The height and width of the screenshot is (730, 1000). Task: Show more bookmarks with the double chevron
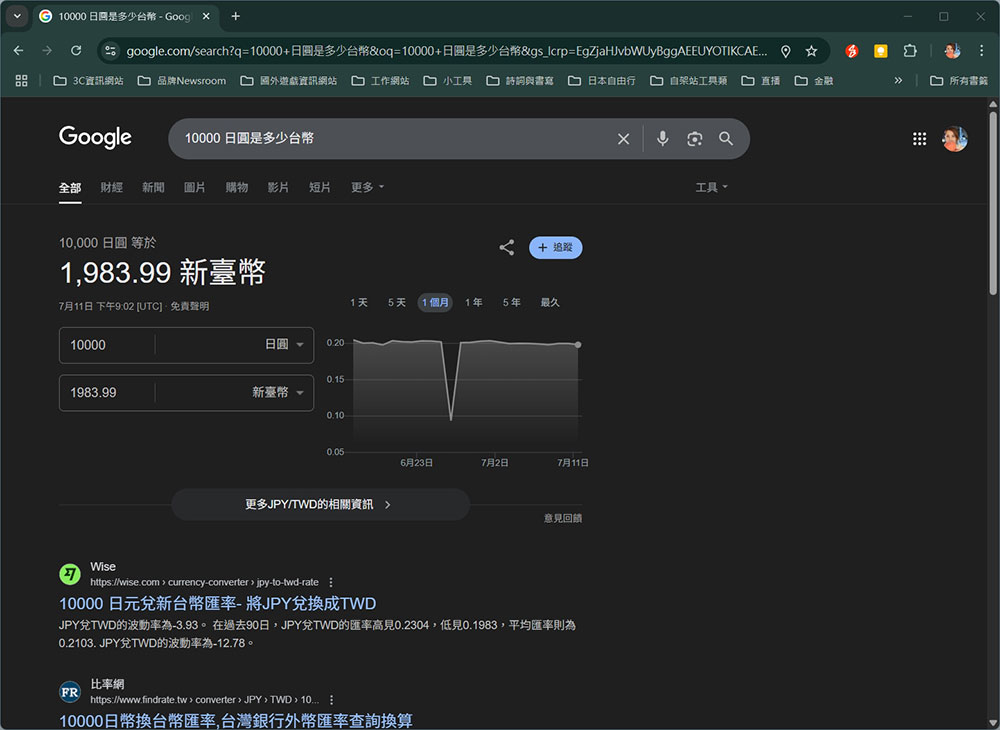tap(898, 80)
